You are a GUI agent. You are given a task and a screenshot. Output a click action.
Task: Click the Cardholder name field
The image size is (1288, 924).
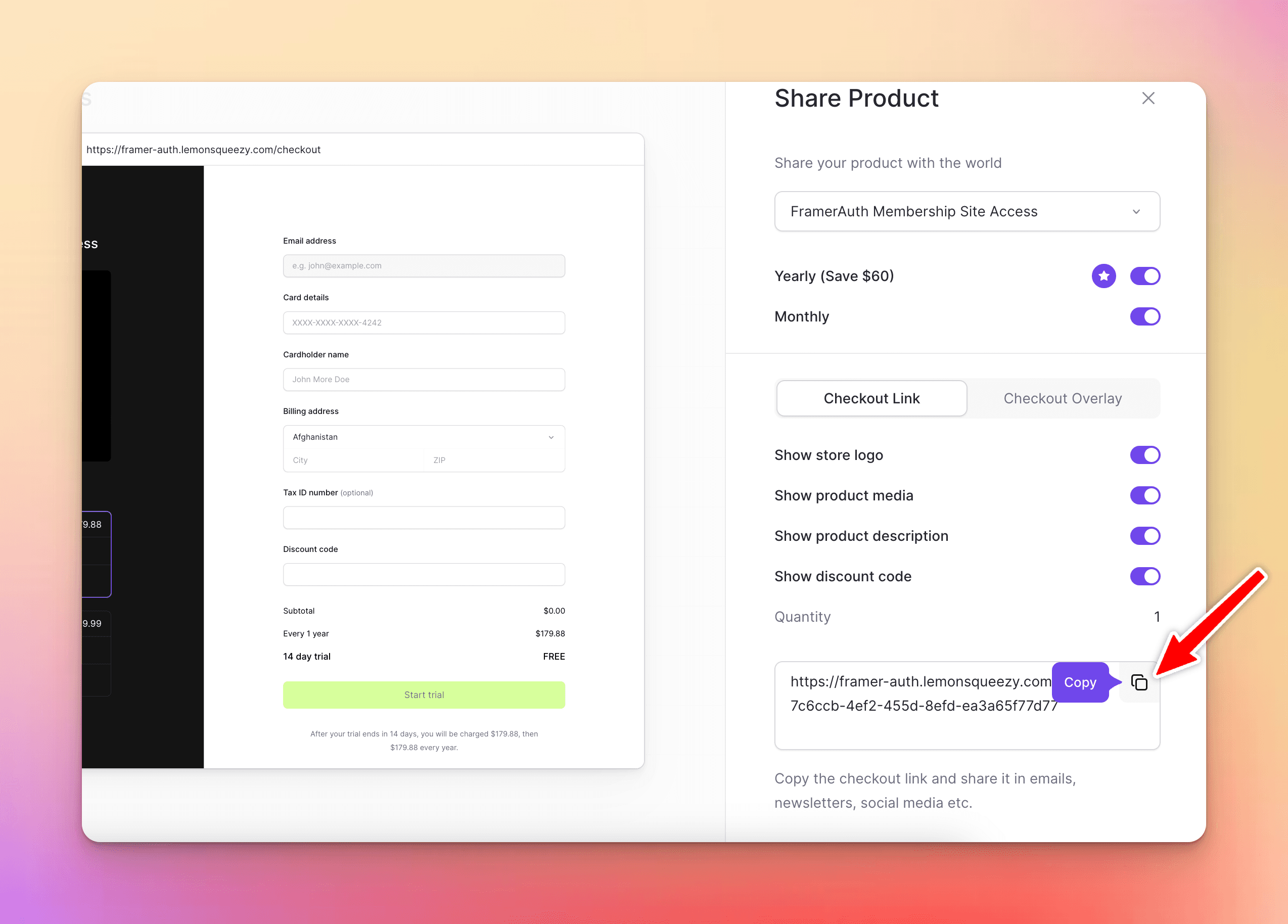[x=424, y=380]
